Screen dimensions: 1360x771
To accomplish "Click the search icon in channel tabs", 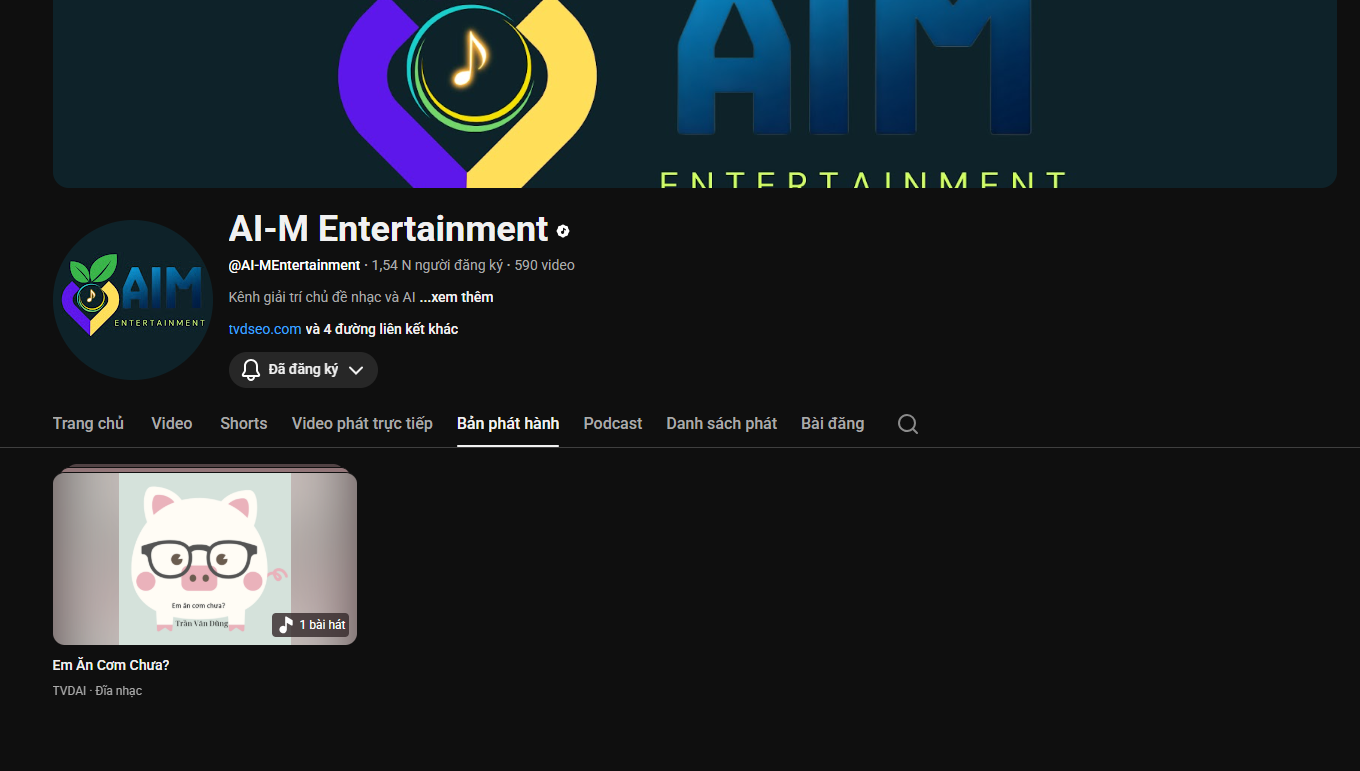I will tap(907, 424).
